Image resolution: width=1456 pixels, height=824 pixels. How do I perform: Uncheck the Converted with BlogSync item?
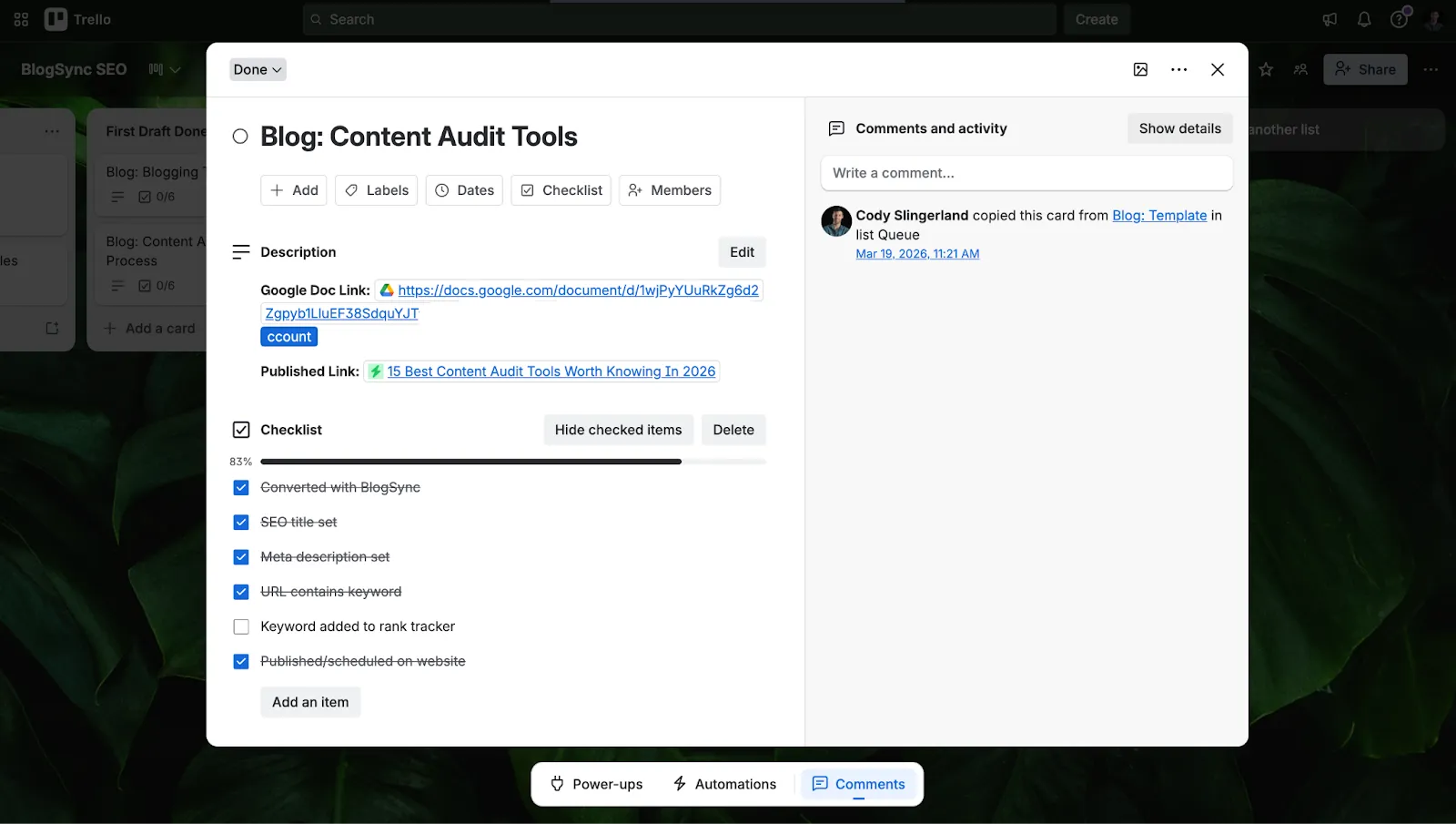coord(240,487)
